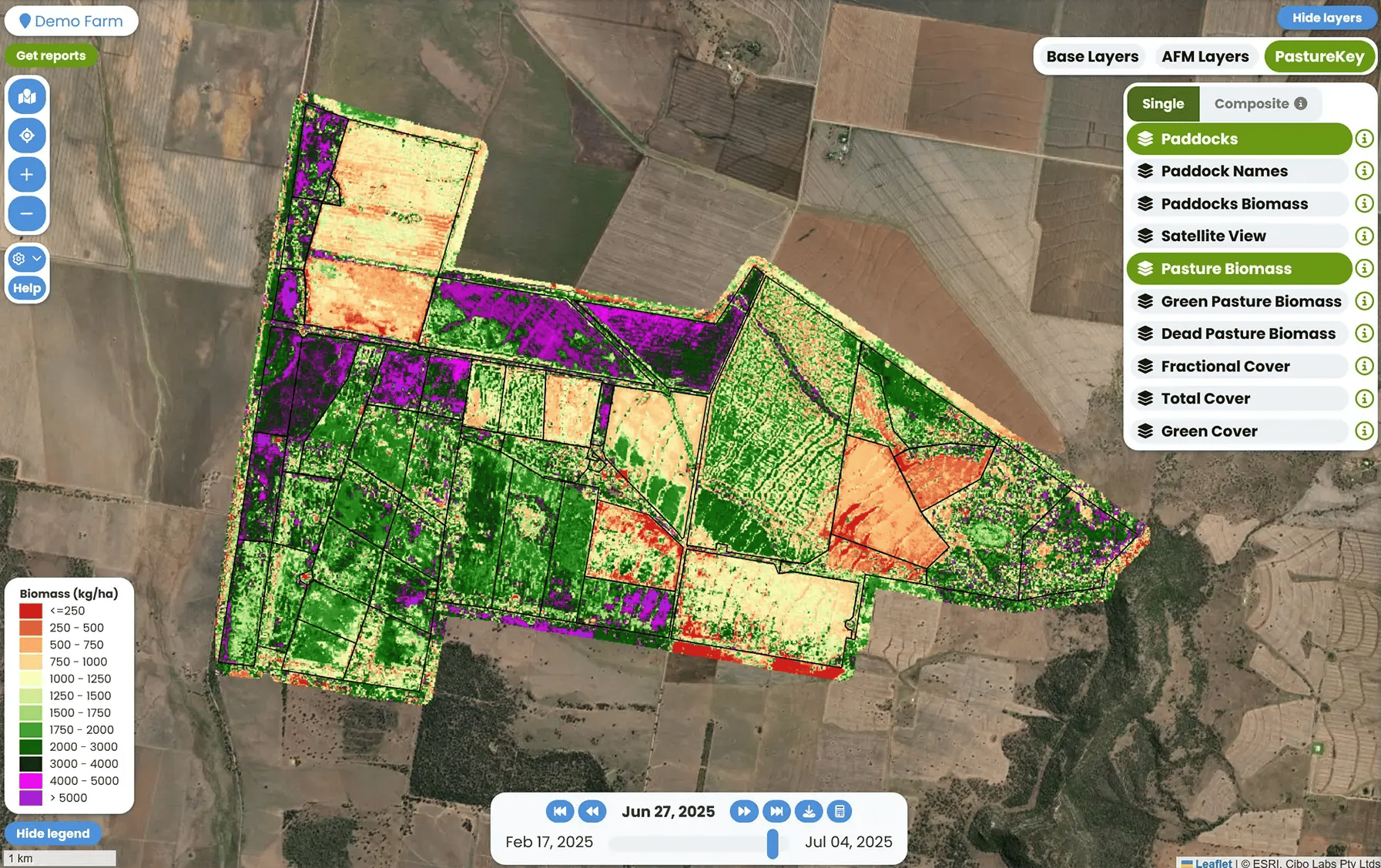Zoom in with the plus button
The width and height of the screenshot is (1381, 868).
[27, 175]
